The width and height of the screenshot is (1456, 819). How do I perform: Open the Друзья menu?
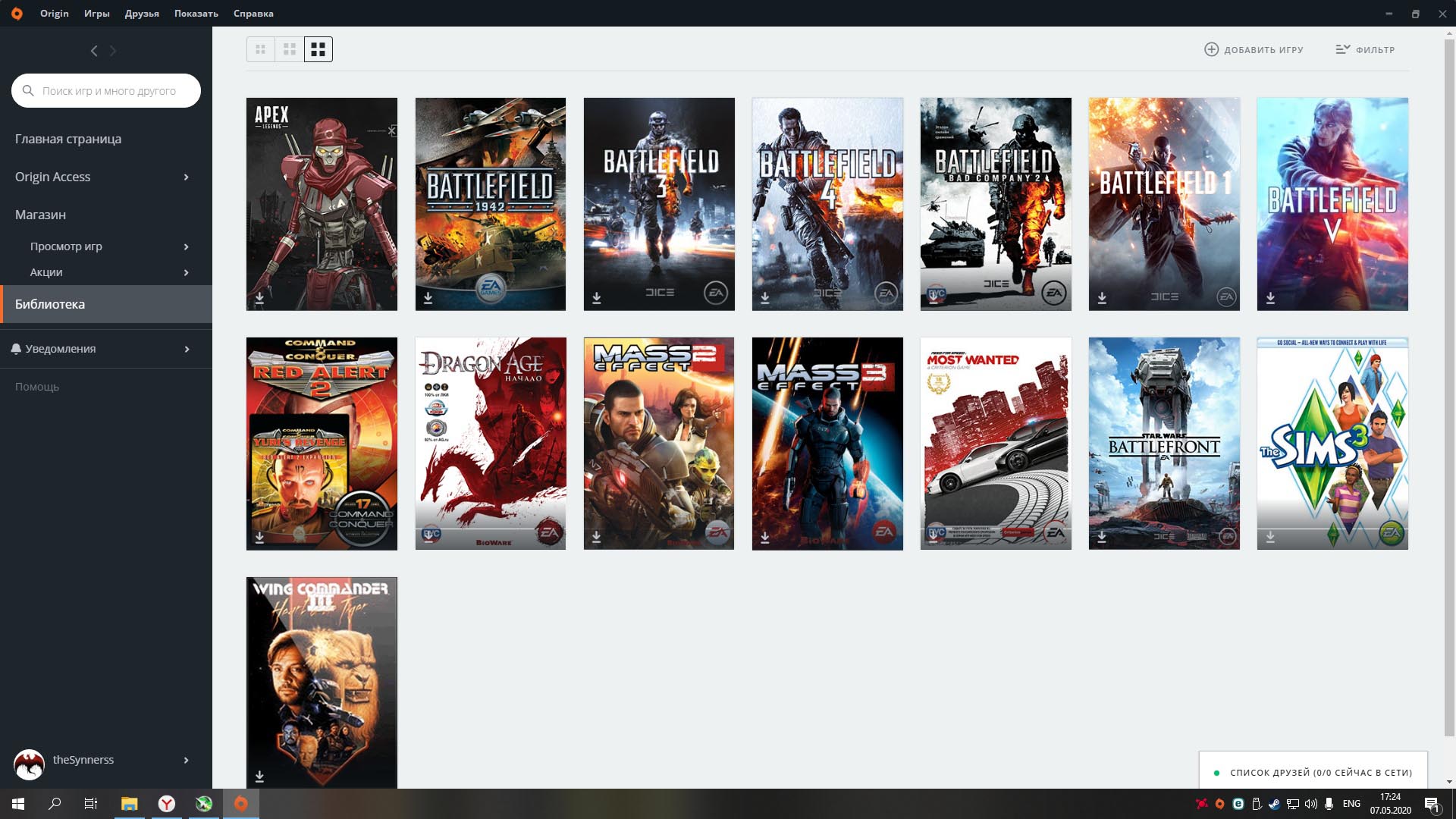[x=142, y=14]
